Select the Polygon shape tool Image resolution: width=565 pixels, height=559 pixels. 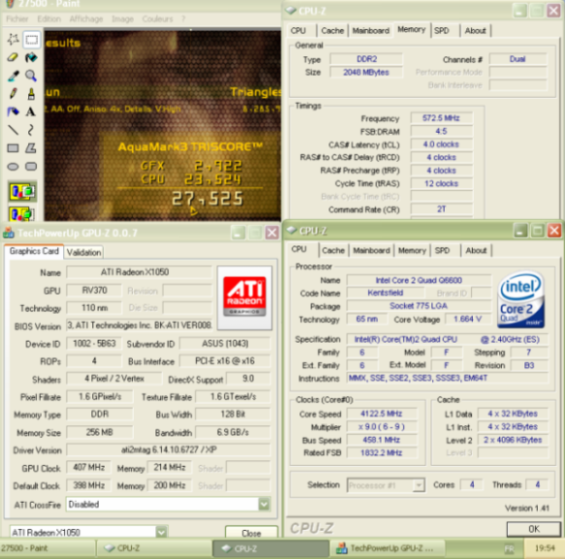(31, 148)
